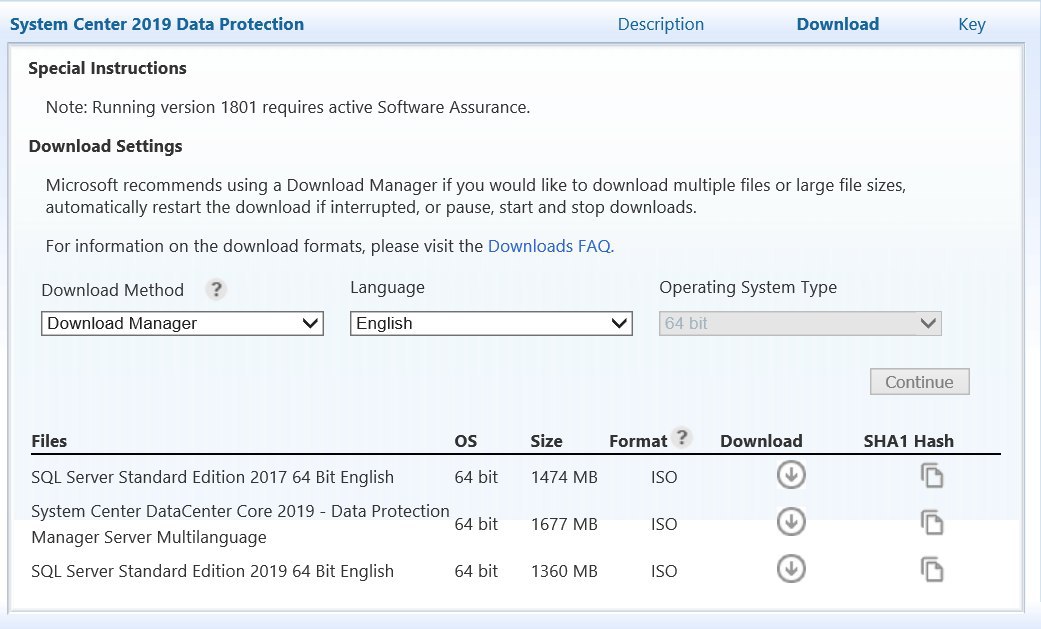
Task: Click ISO format in Data Protection Manager row
Action: coord(664,525)
